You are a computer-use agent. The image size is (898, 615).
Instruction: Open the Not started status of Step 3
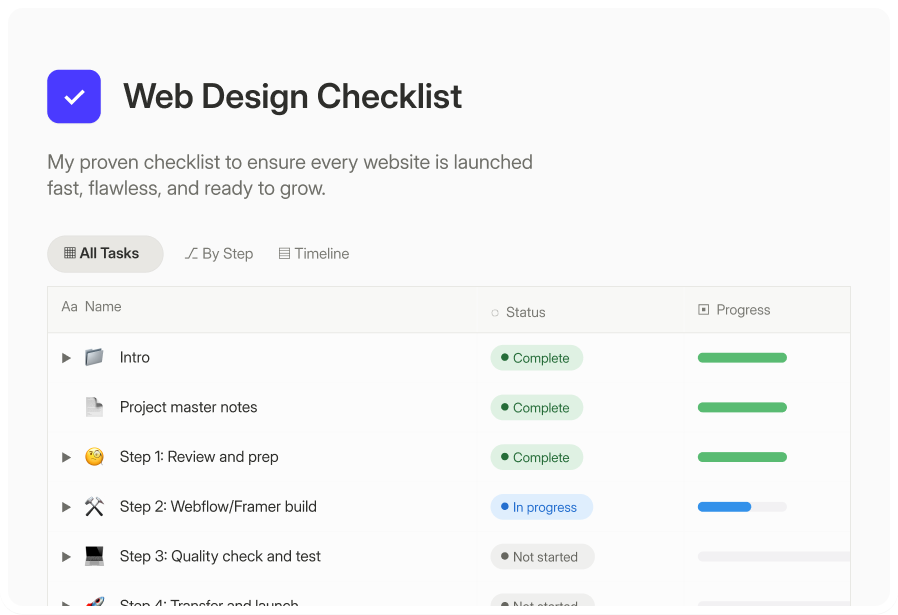click(542, 557)
